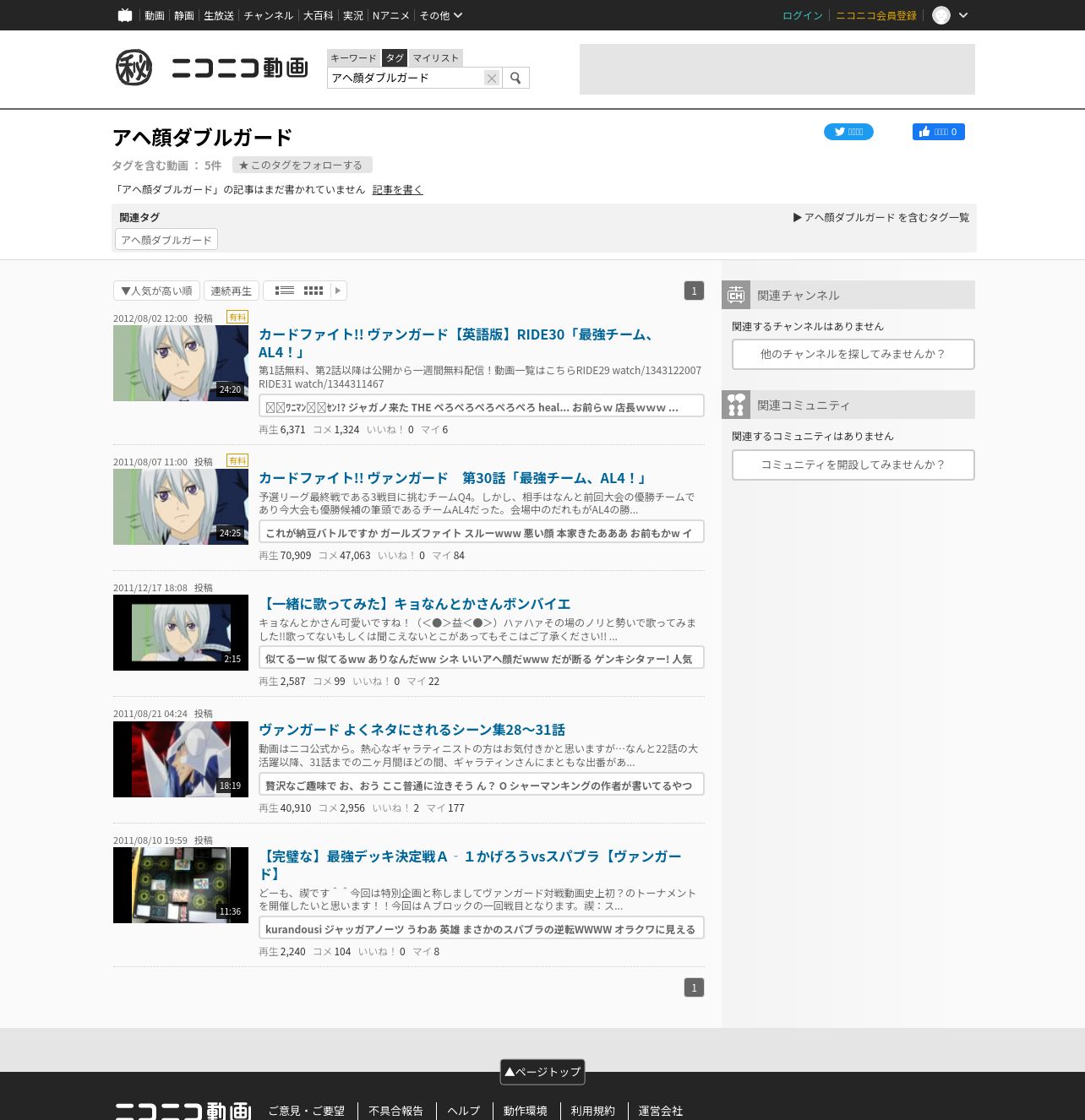Click the 関連チャンネル section icon
Image resolution: width=1085 pixels, height=1120 pixels.
[x=736, y=295]
